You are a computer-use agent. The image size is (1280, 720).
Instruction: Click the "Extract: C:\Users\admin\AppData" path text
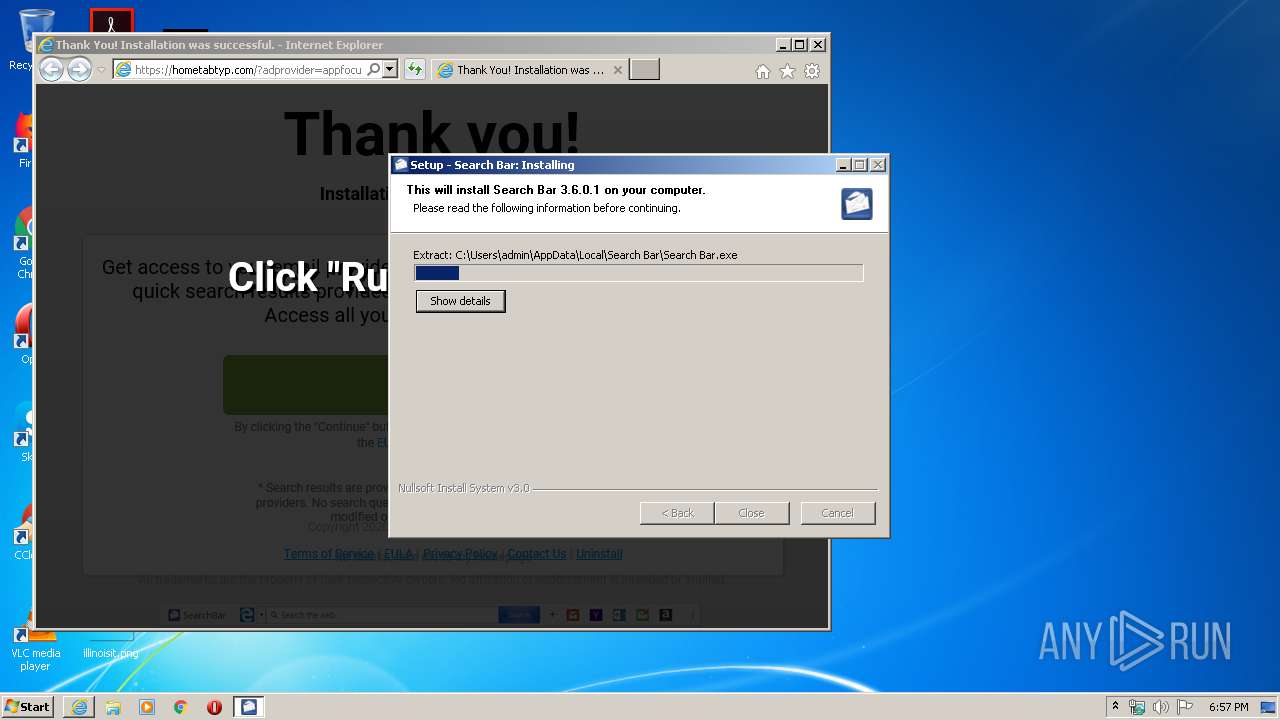575,255
